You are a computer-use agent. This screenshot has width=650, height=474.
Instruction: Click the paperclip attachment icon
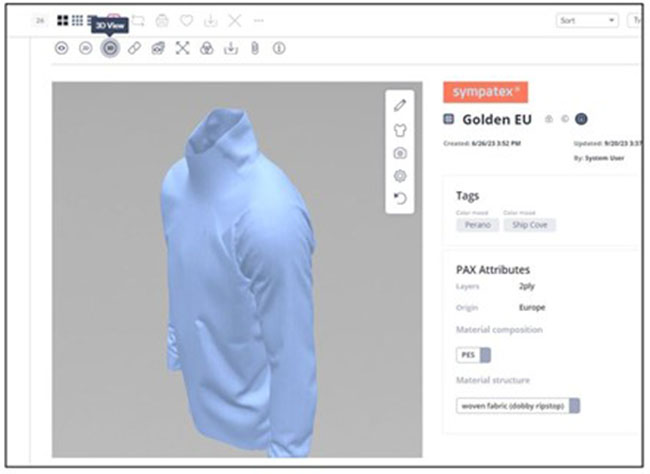click(254, 48)
